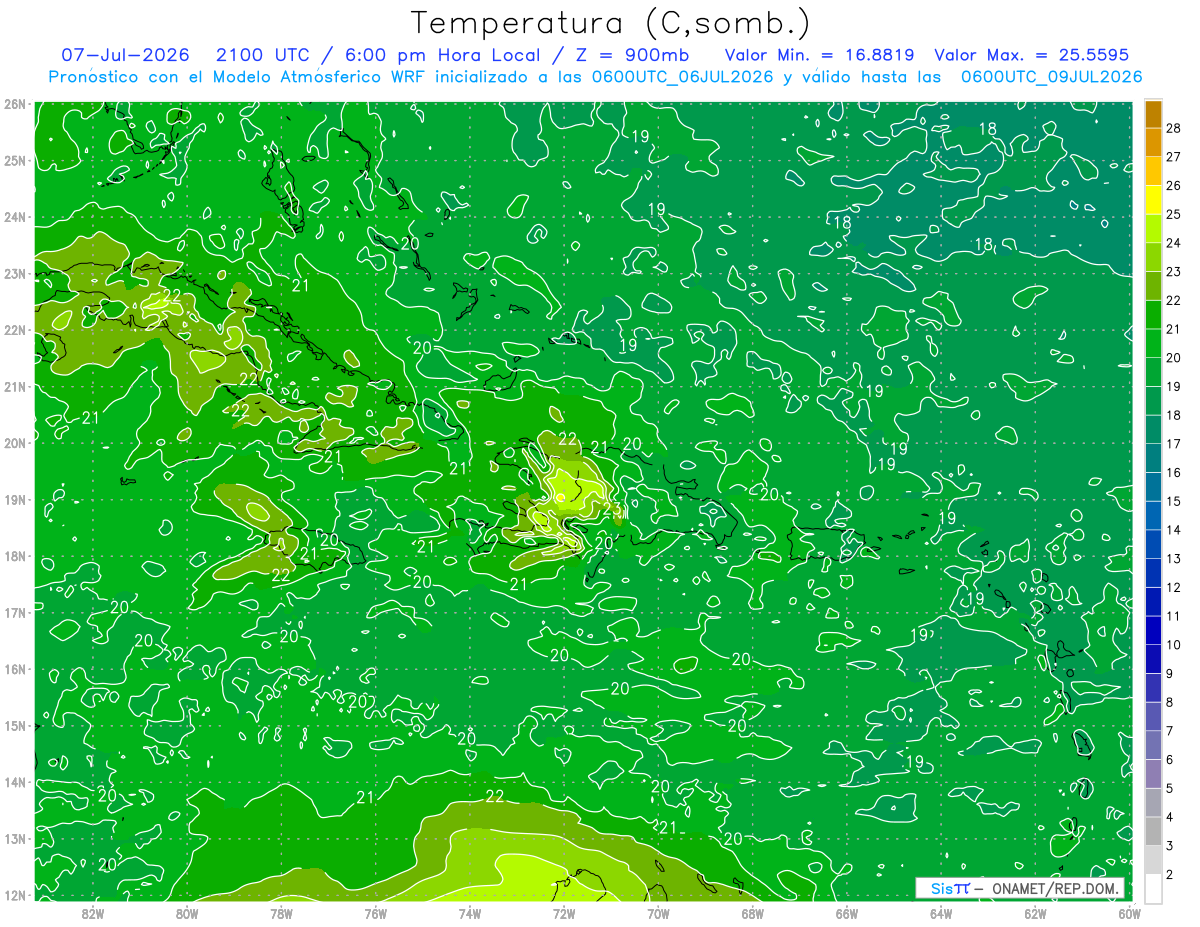Click the color scale value "12"
This screenshot has height=927, width=1200.
pyautogui.click(x=1174, y=587)
